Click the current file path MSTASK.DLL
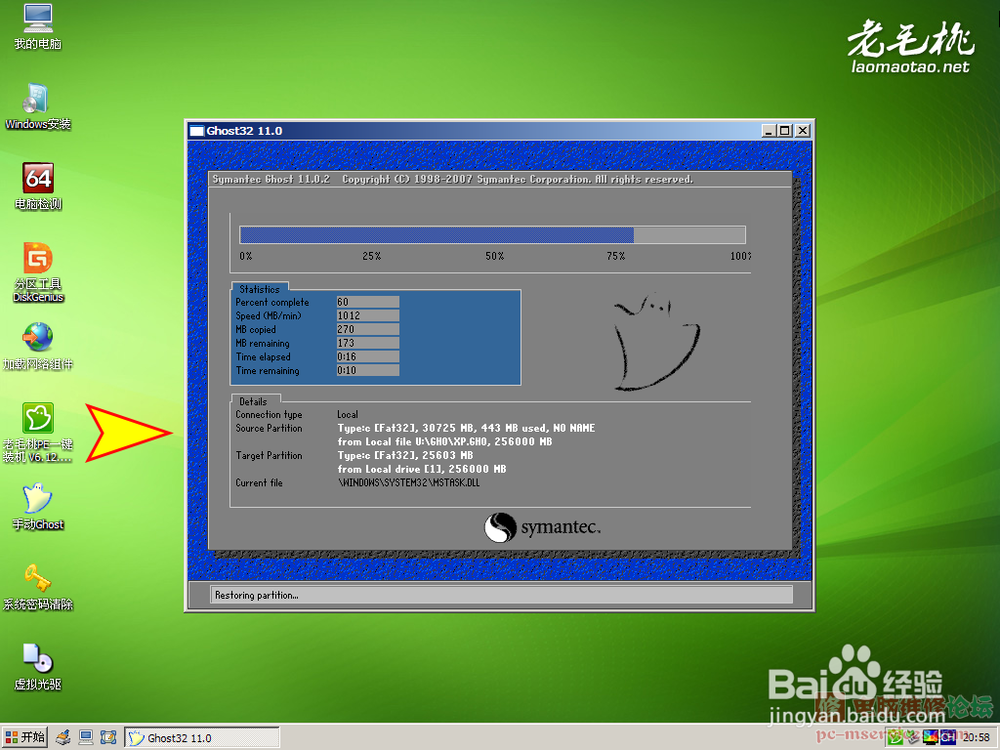 pos(409,483)
